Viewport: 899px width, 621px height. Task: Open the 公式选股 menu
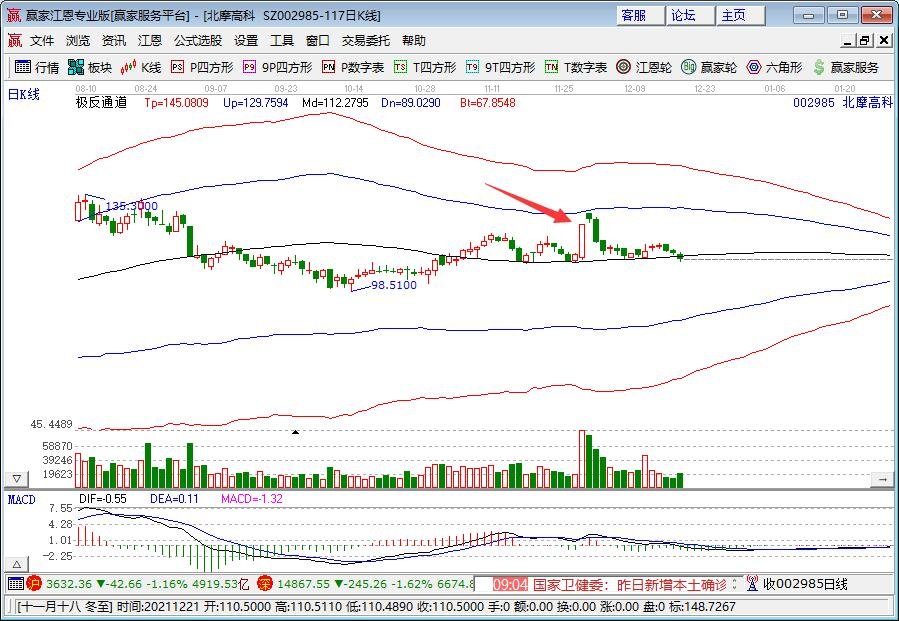198,41
